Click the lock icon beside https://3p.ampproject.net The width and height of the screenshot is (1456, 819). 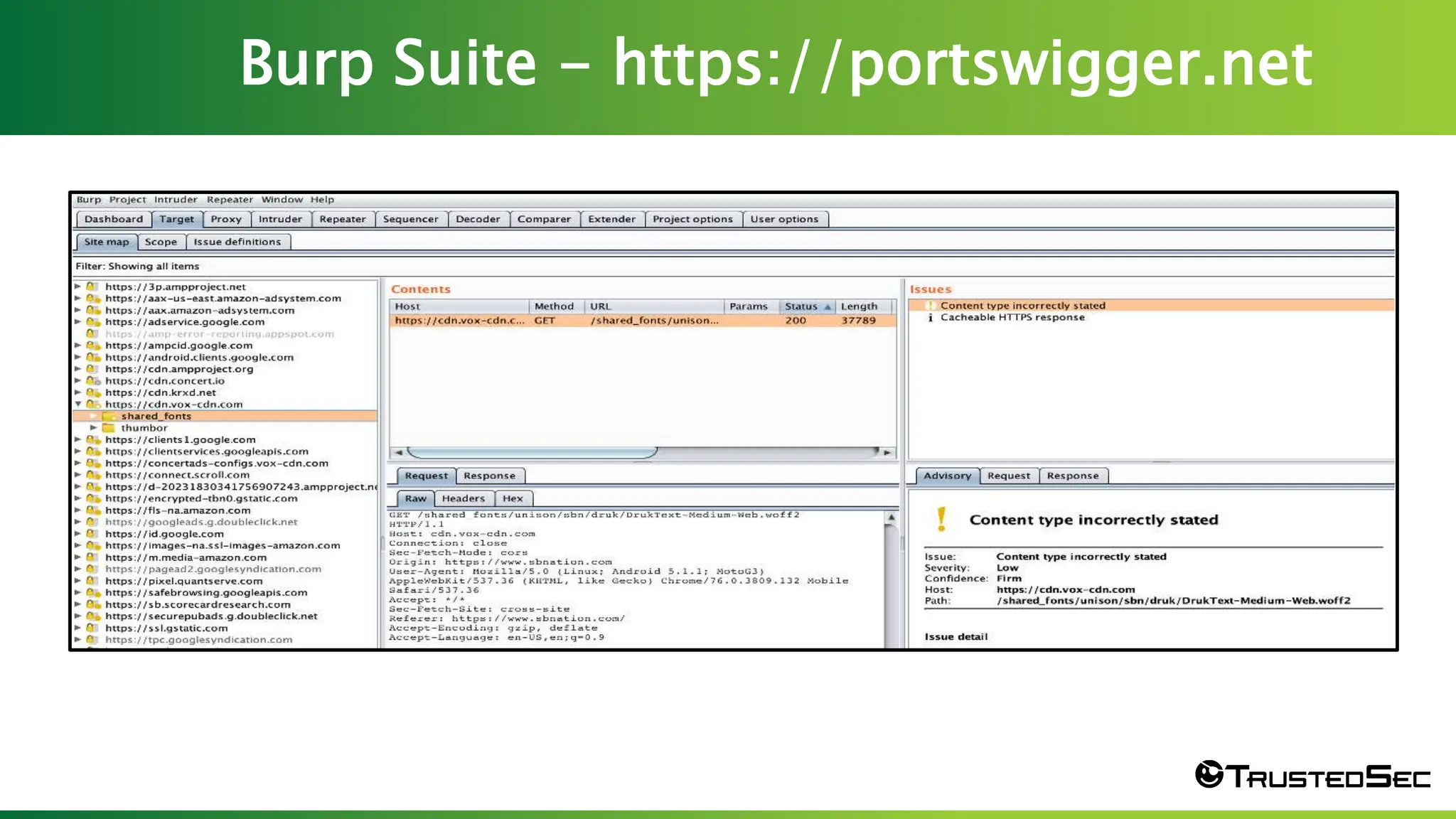pyautogui.click(x=92, y=287)
